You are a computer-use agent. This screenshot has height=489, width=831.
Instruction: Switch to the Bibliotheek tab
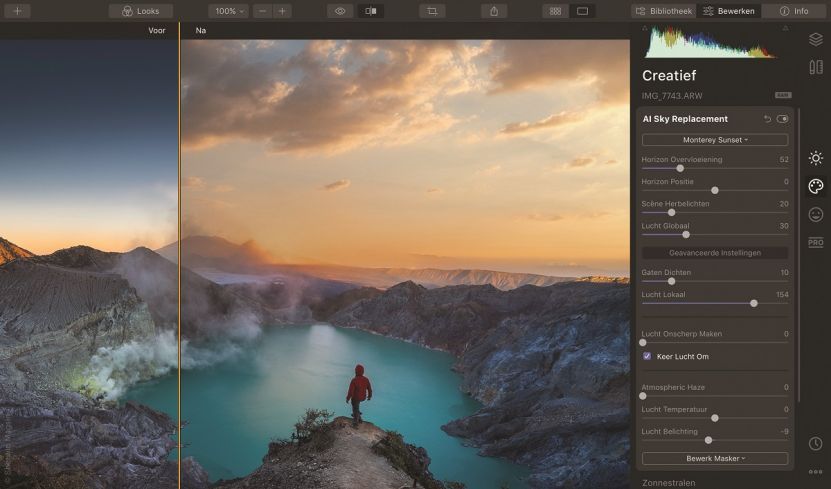[664, 11]
